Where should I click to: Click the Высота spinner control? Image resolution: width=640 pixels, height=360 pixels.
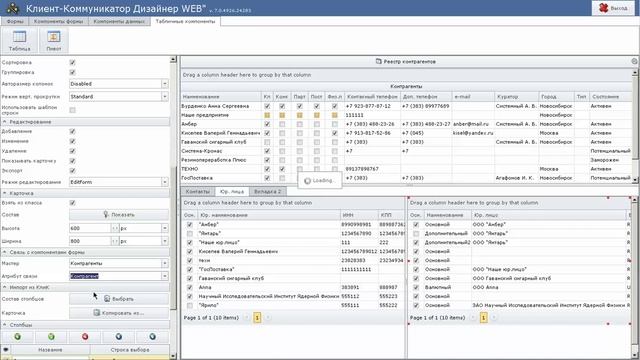[115, 228]
